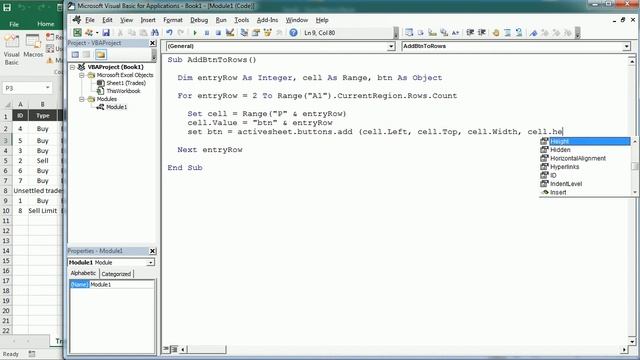Click autocomplete list scroll down arrow

tap(634, 192)
